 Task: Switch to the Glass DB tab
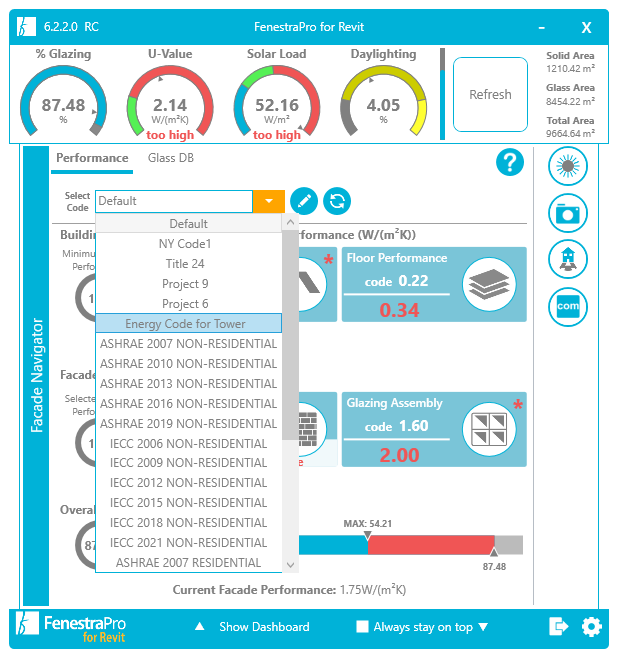[171, 158]
